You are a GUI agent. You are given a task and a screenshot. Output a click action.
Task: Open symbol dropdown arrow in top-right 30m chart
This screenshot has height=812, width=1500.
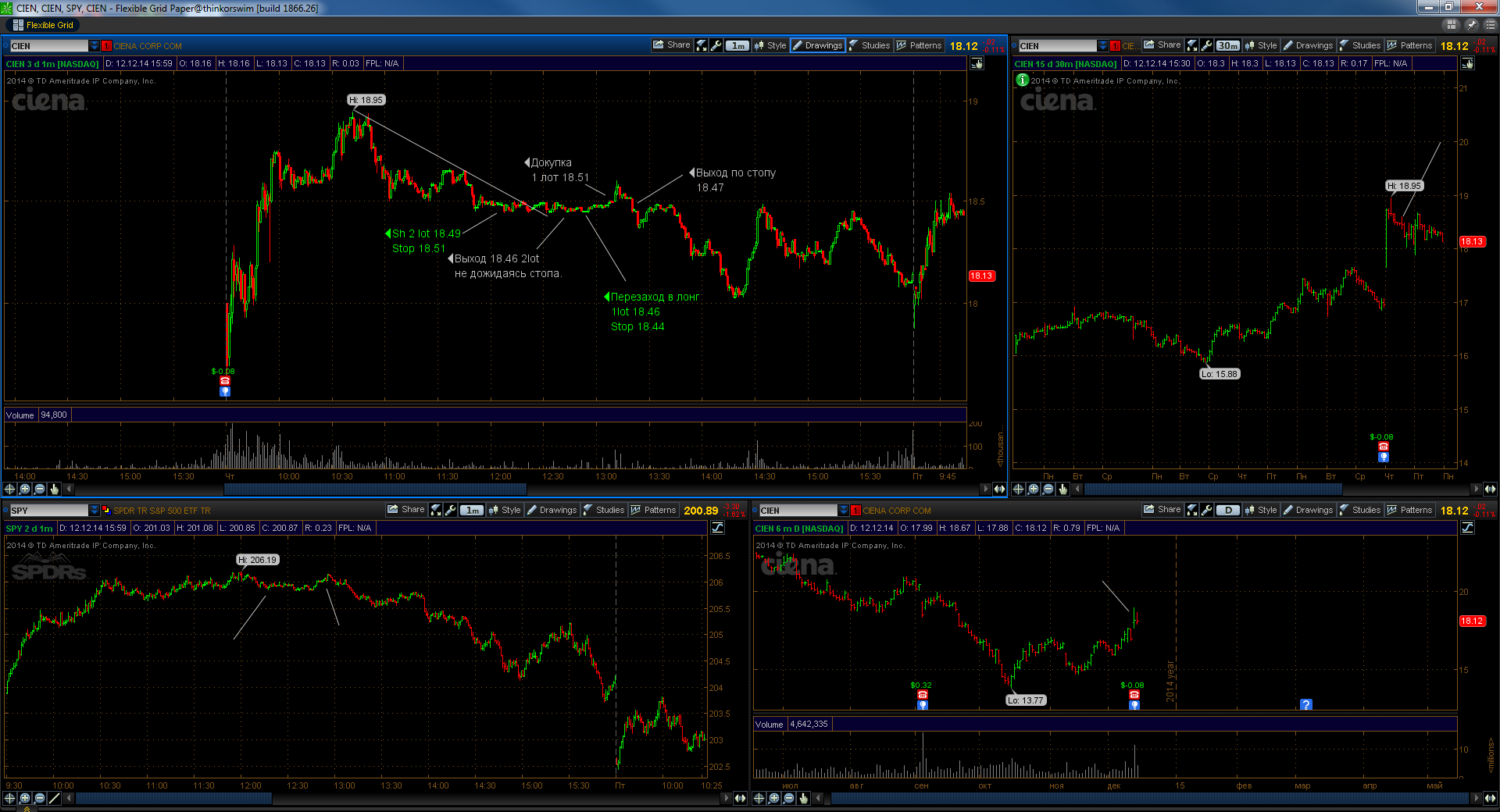(1103, 46)
